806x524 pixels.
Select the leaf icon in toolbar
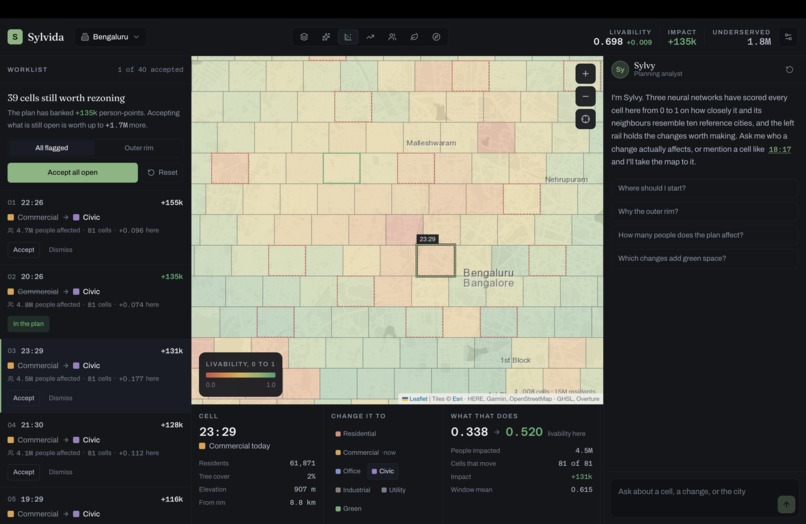[x=414, y=37]
